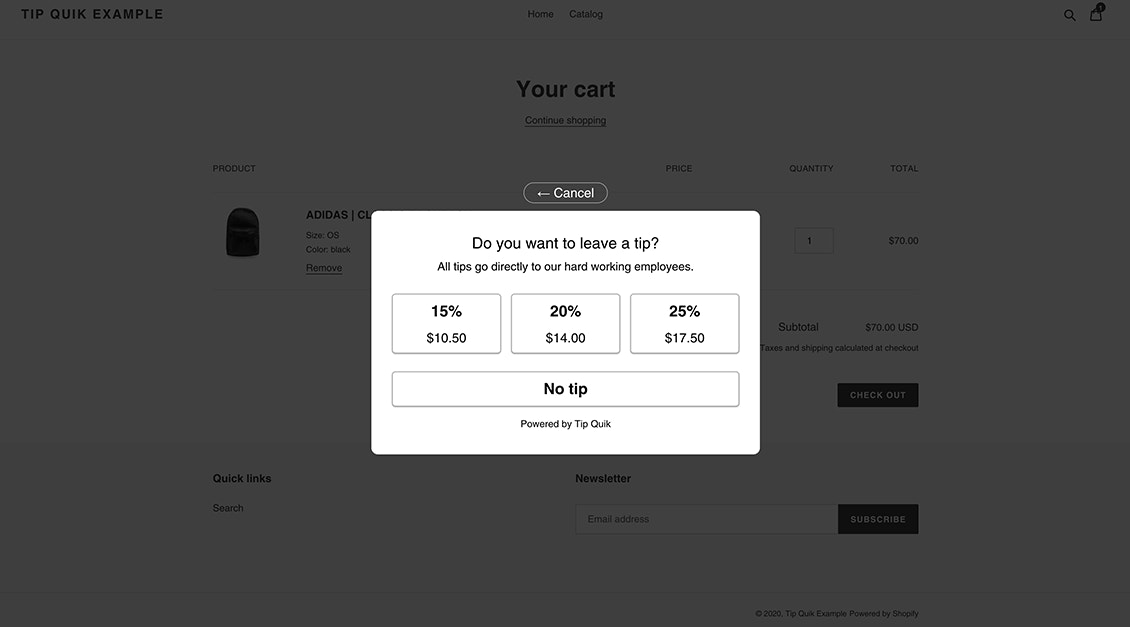This screenshot has width=1130, height=627.
Task: Click the quantity input field
Action: pyautogui.click(x=813, y=241)
